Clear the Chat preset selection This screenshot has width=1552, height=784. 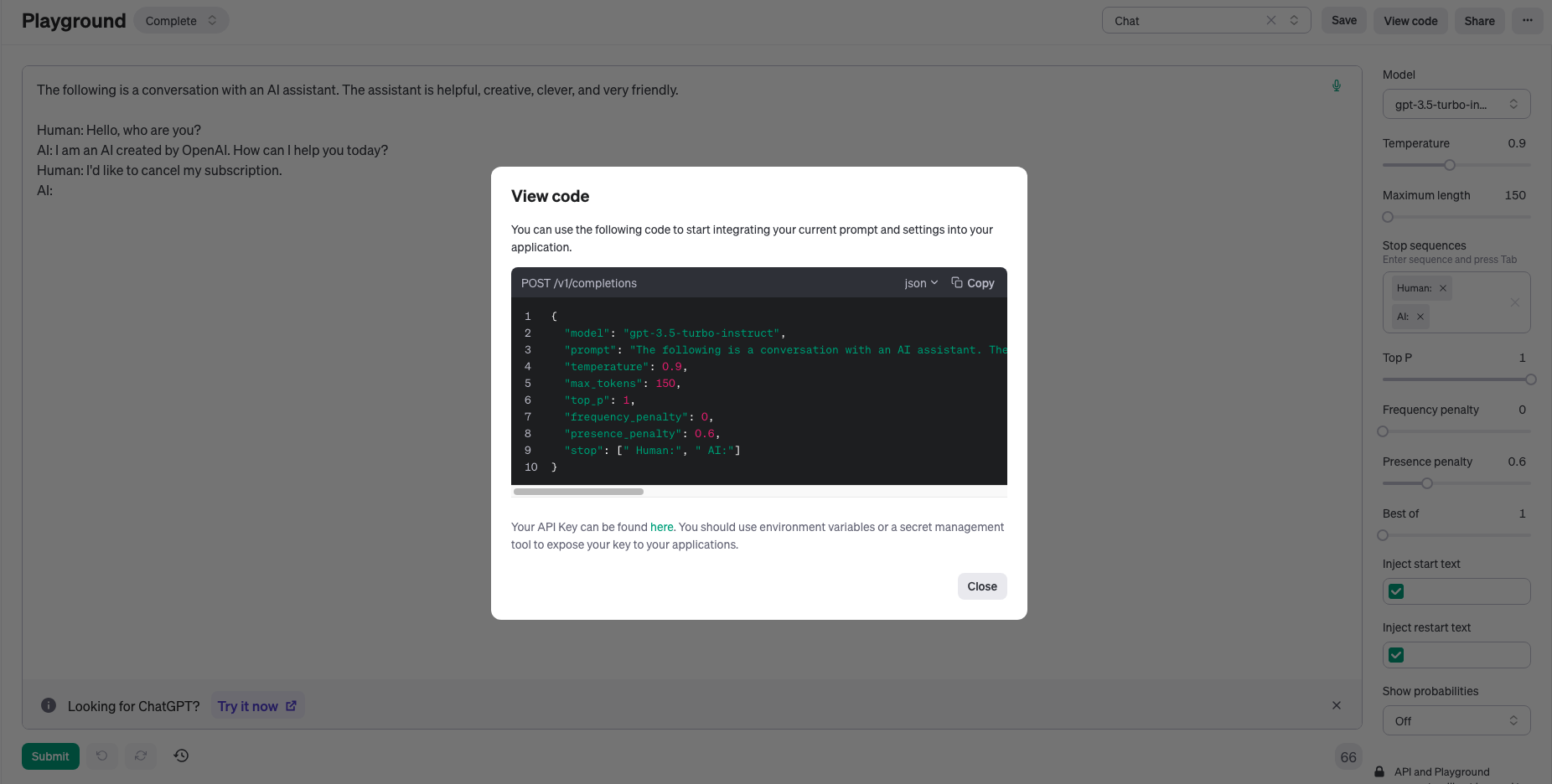[x=1271, y=20]
